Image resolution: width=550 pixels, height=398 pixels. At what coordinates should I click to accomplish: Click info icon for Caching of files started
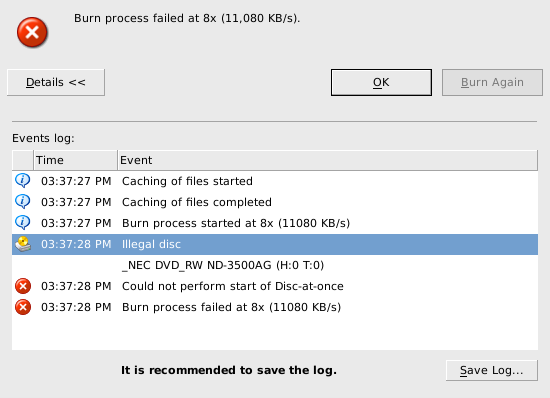pos(23,181)
